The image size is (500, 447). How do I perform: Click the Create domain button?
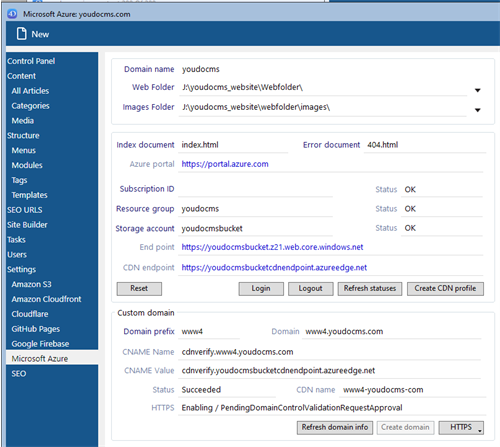click(x=405, y=428)
